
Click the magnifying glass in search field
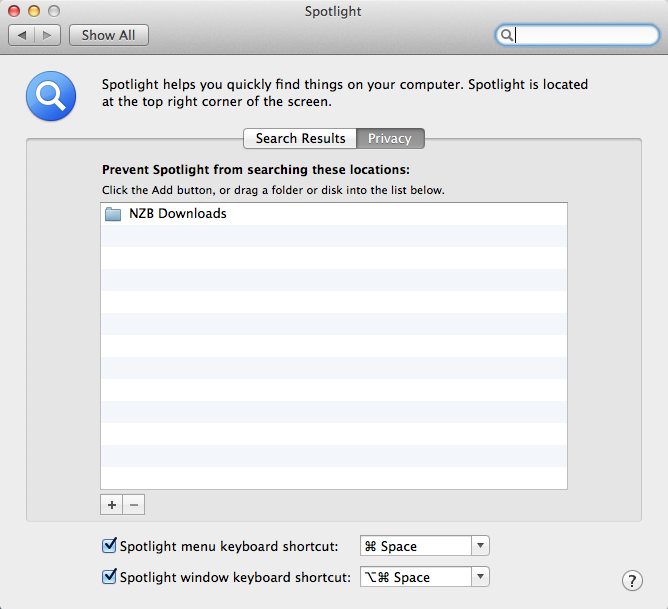pyautogui.click(x=506, y=35)
